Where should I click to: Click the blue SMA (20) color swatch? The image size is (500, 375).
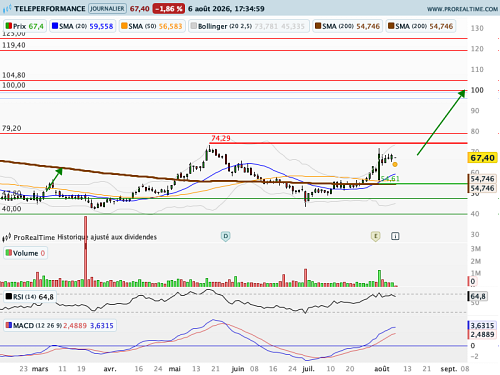tap(55, 26)
